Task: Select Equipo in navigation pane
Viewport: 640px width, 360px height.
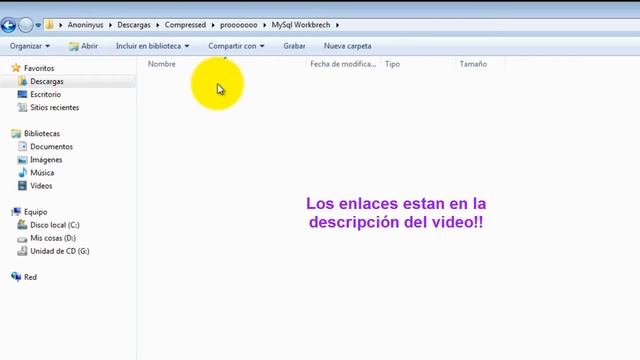Action: pyautogui.click(x=36, y=212)
